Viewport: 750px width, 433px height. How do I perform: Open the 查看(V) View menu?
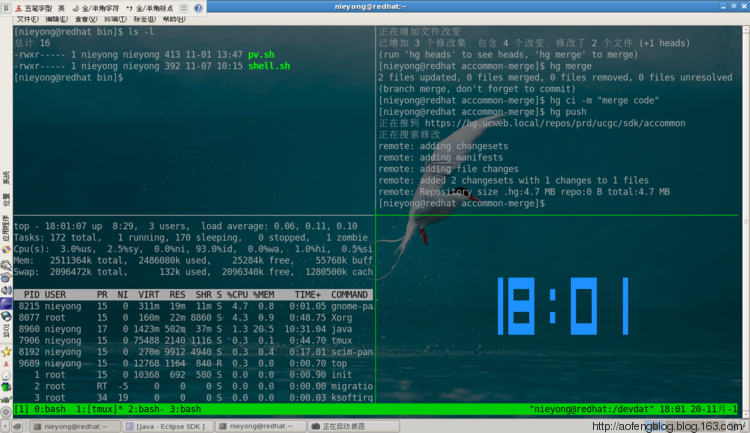click(x=86, y=19)
